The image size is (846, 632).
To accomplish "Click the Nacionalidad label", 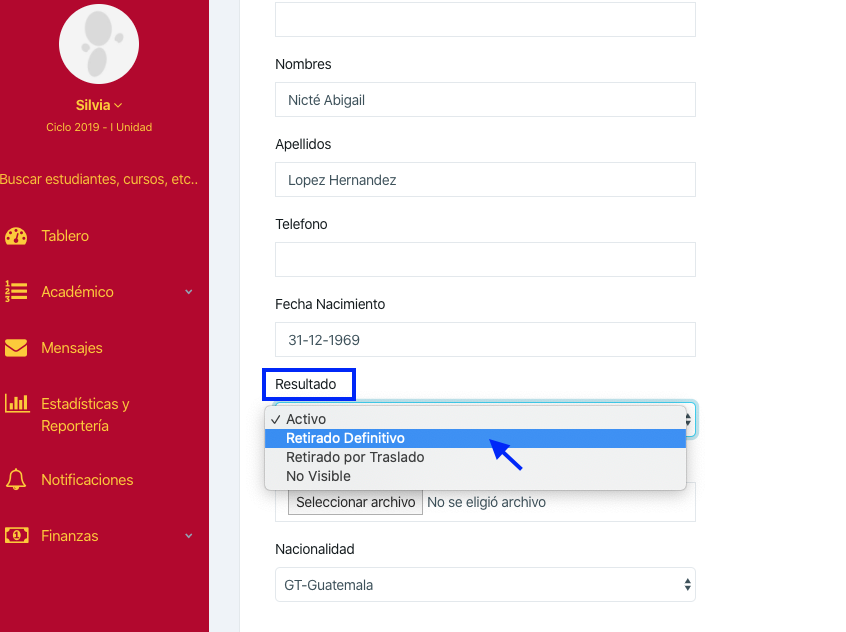I will (x=315, y=549).
